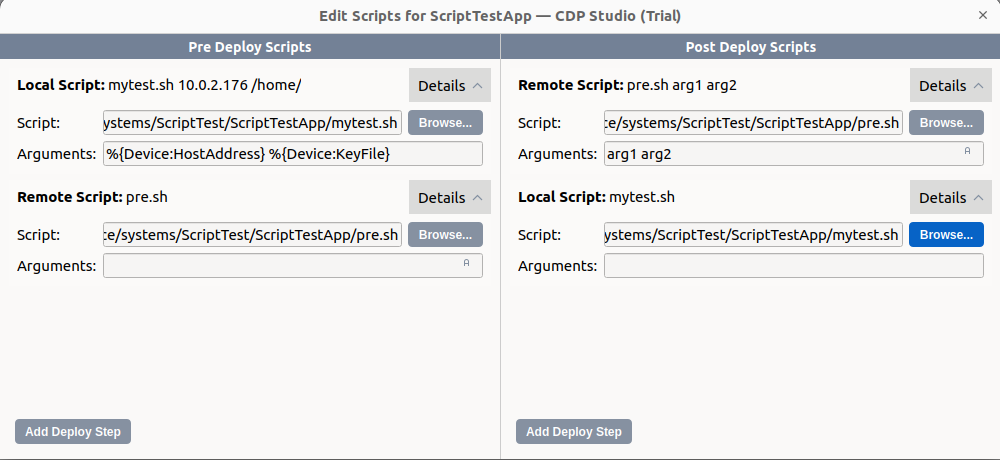Collapse Details for Pre Deploy Remote Script pre.sh

[x=450, y=198]
